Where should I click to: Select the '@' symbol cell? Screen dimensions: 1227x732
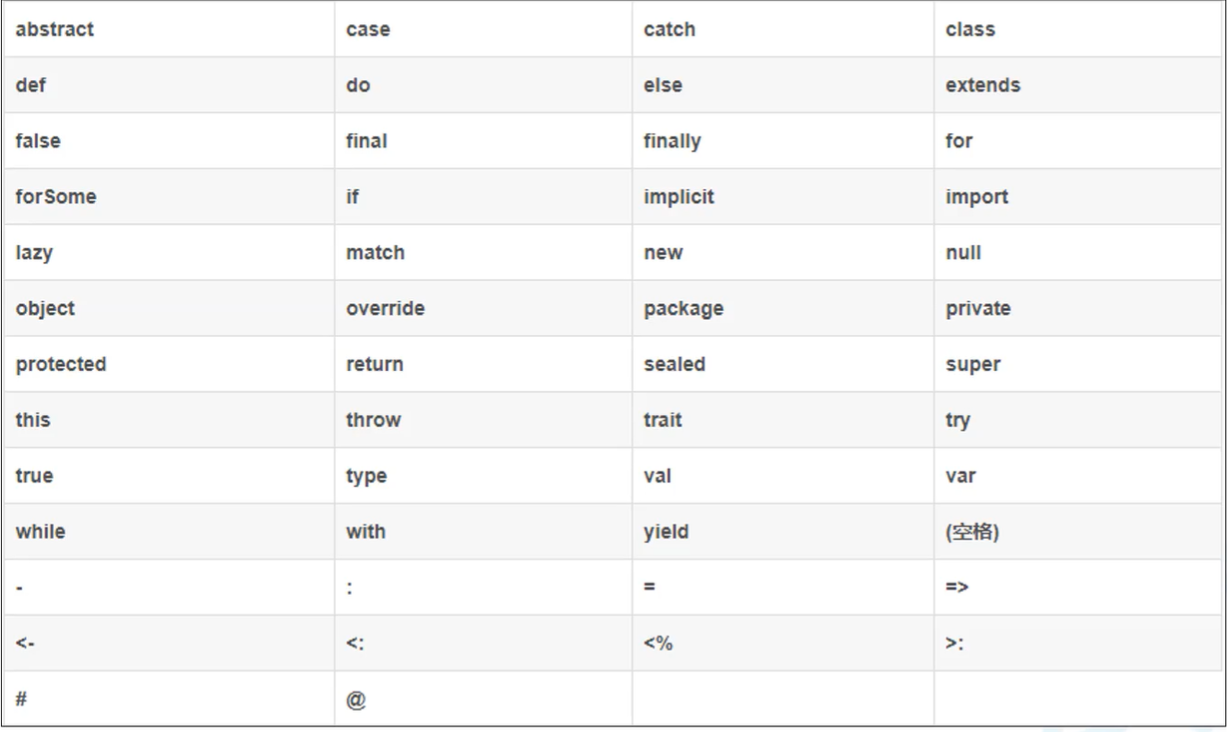(355, 700)
